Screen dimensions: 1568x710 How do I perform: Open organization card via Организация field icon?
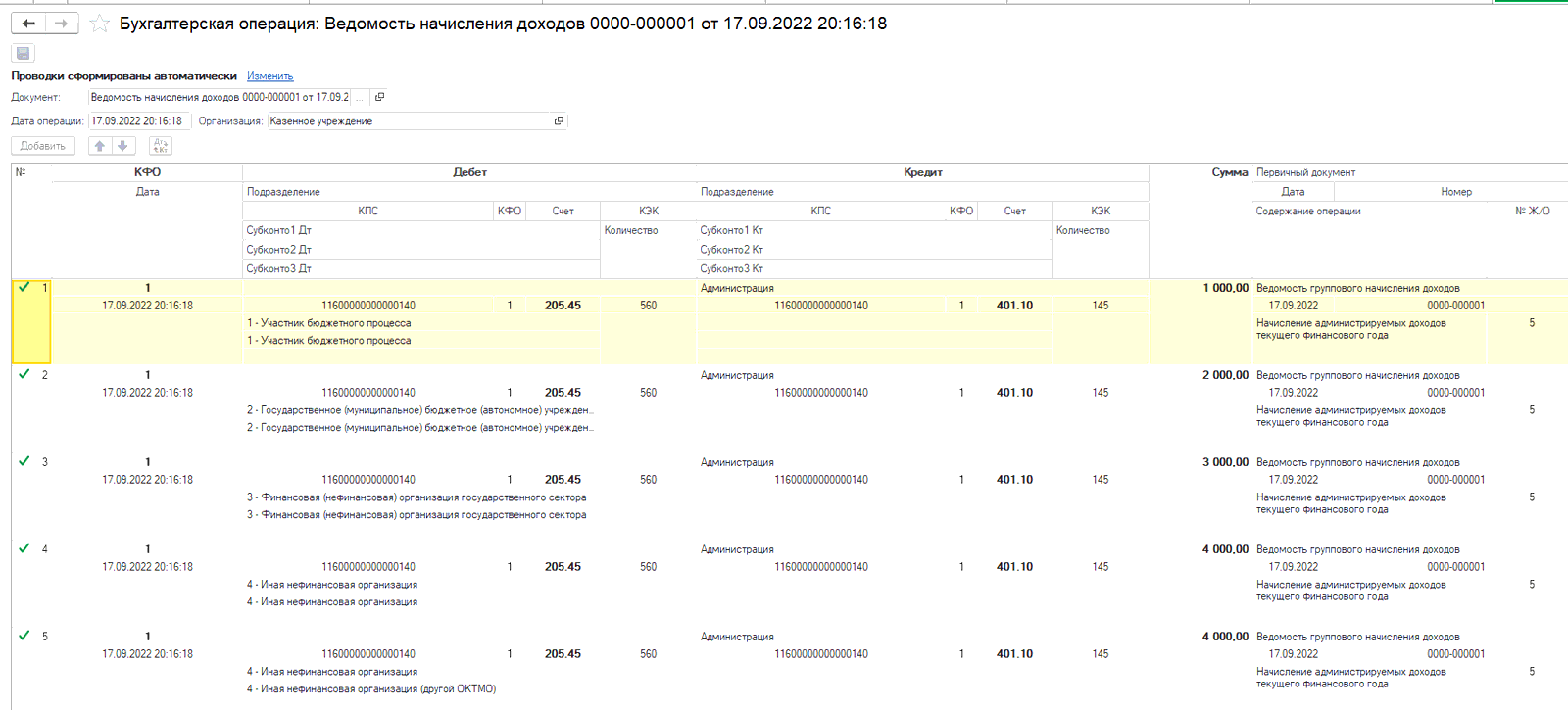click(x=560, y=121)
